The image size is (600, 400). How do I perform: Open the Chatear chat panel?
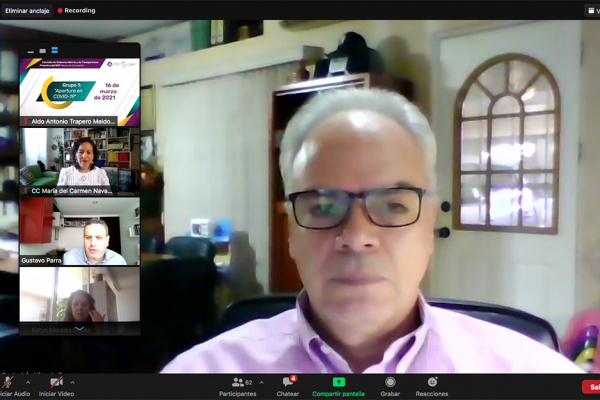pyautogui.click(x=288, y=387)
